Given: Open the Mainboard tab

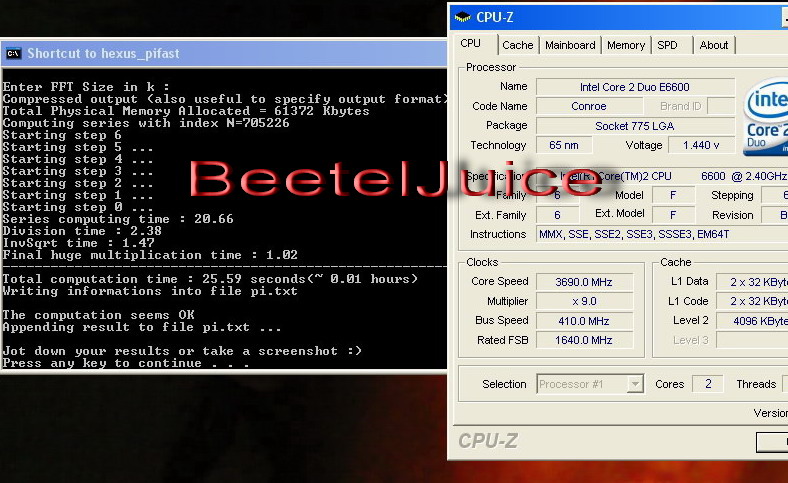Looking at the screenshot, I should point(570,45).
